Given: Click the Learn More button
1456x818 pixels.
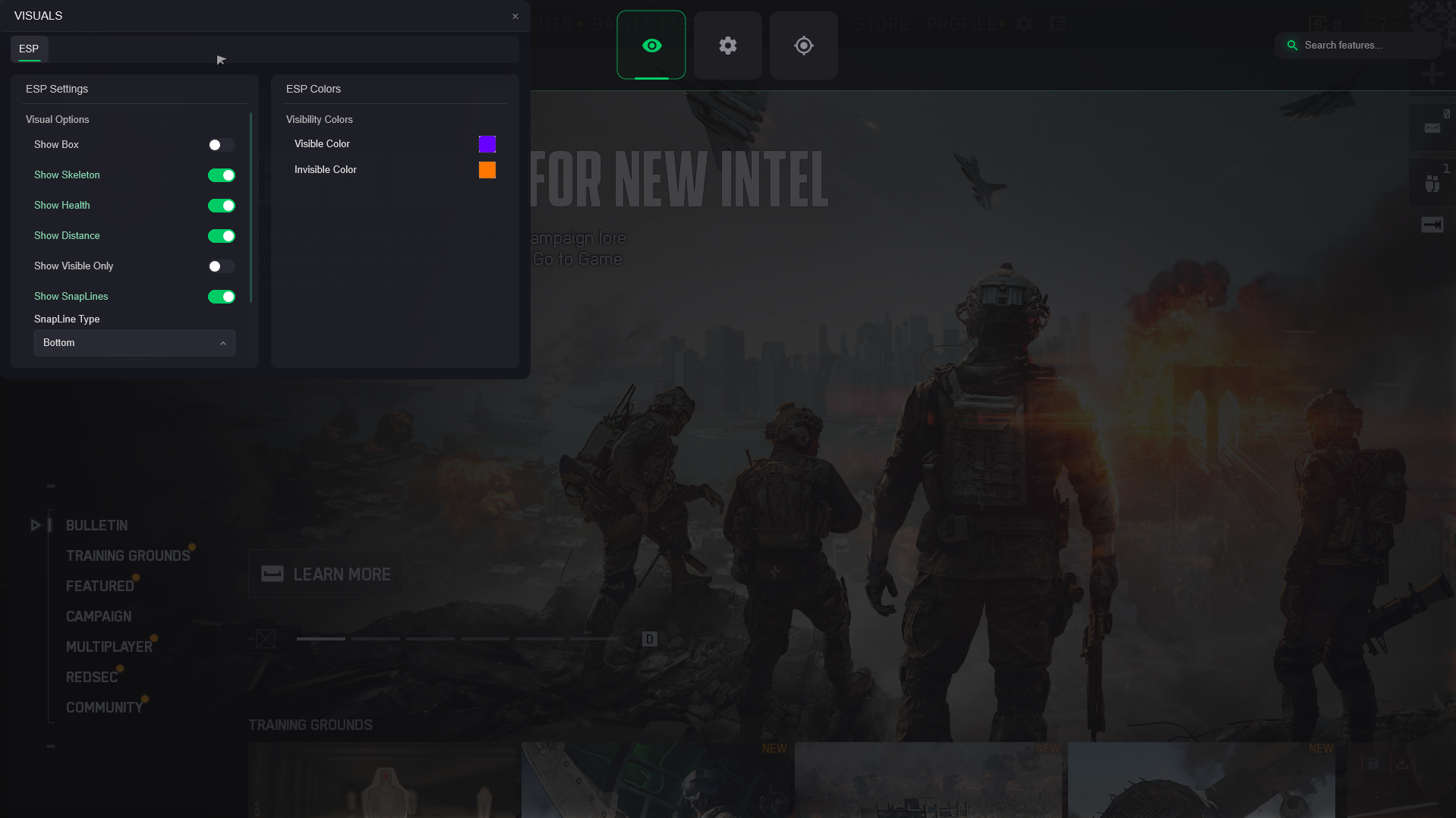Looking at the screenshot, I should 326,574.
